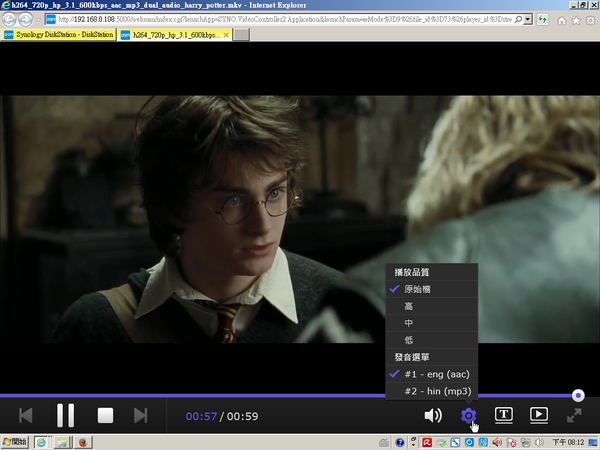Toggle fullscreen with the arrows icon

tap(574, 415)
